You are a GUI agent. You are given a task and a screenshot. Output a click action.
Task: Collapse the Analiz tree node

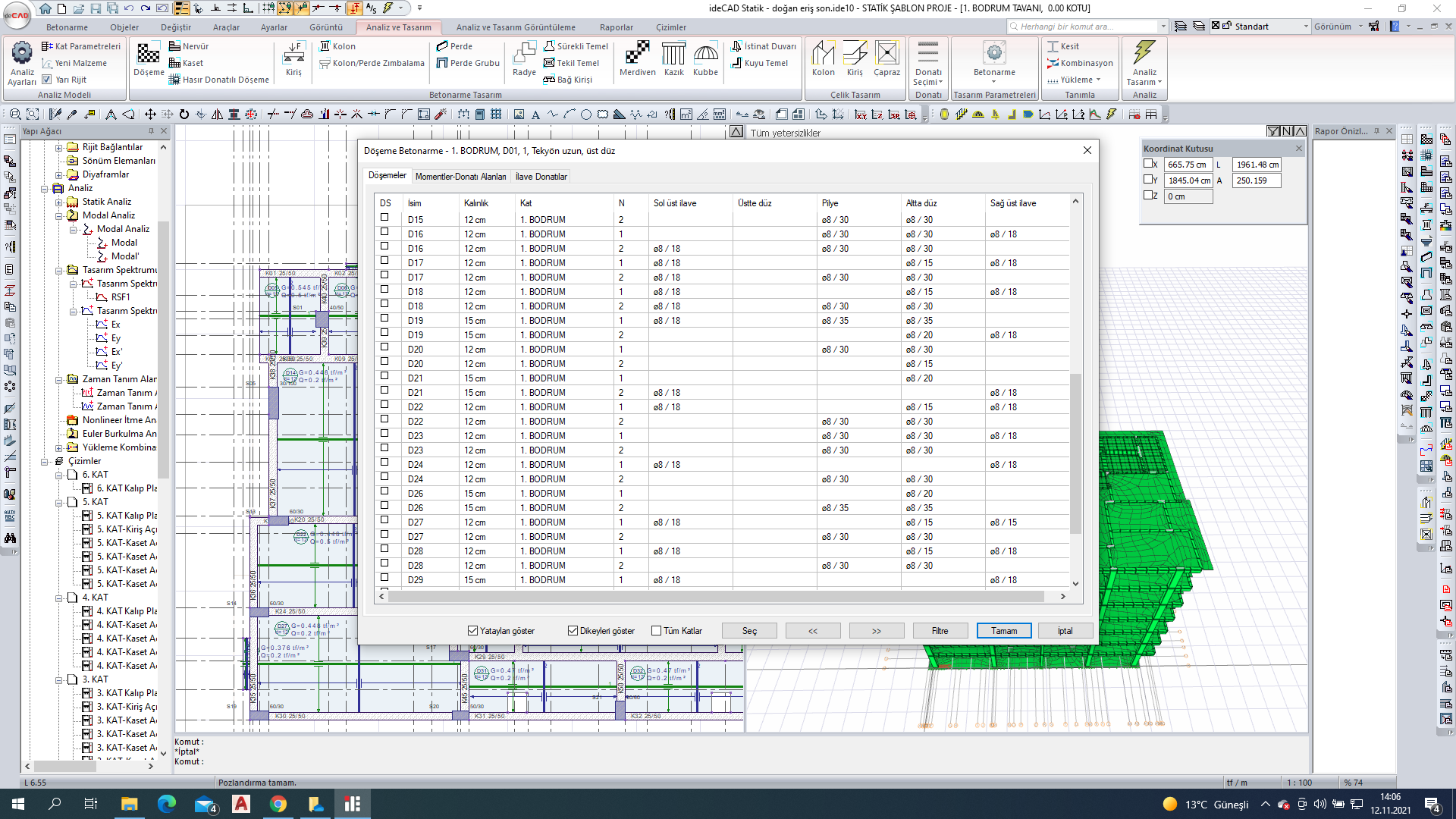44,189
